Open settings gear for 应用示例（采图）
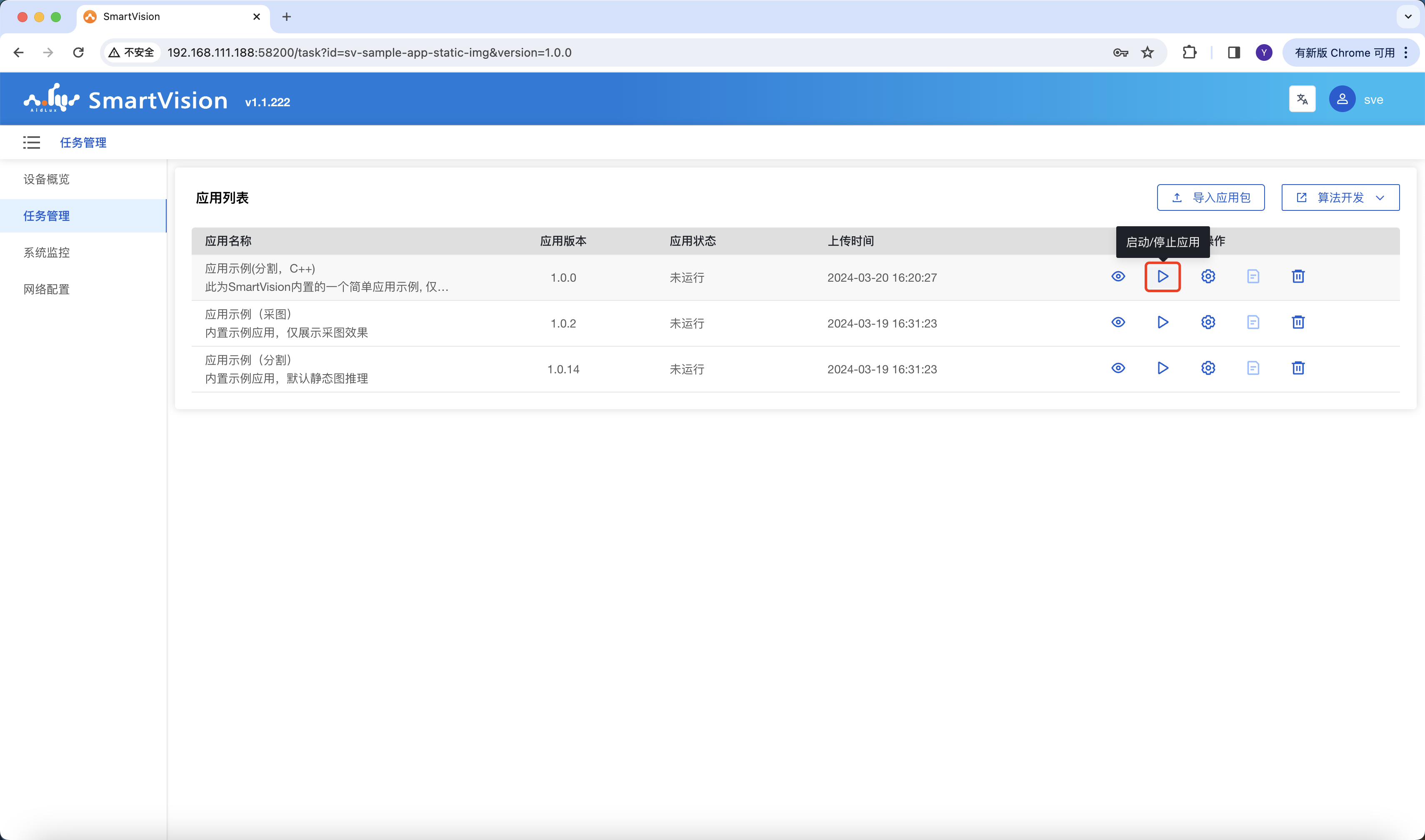Image resolution: width=1425 pixels, height=840 pixels. [1207, 322]
